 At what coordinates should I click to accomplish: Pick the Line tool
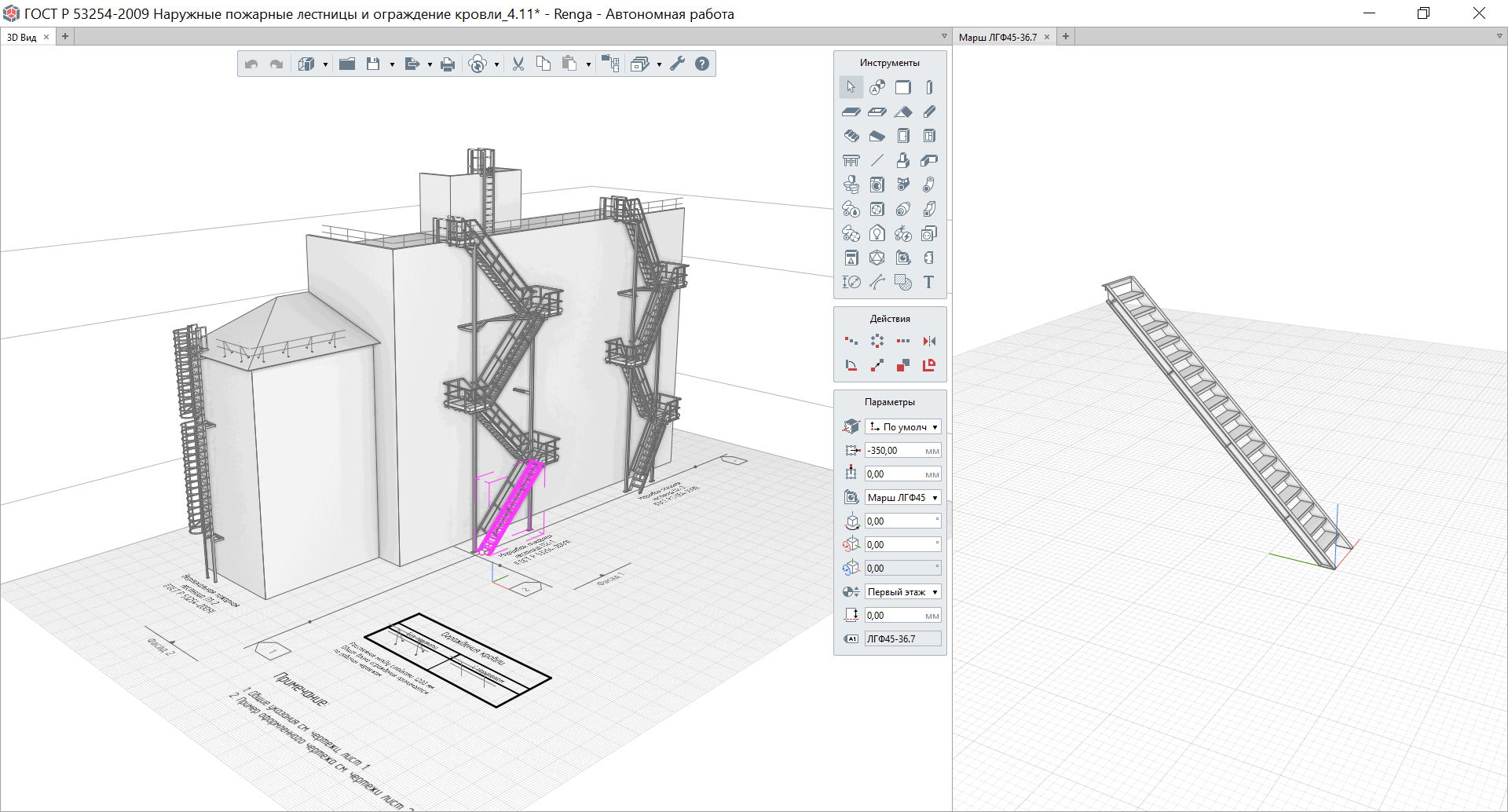(x=877, y=160)
